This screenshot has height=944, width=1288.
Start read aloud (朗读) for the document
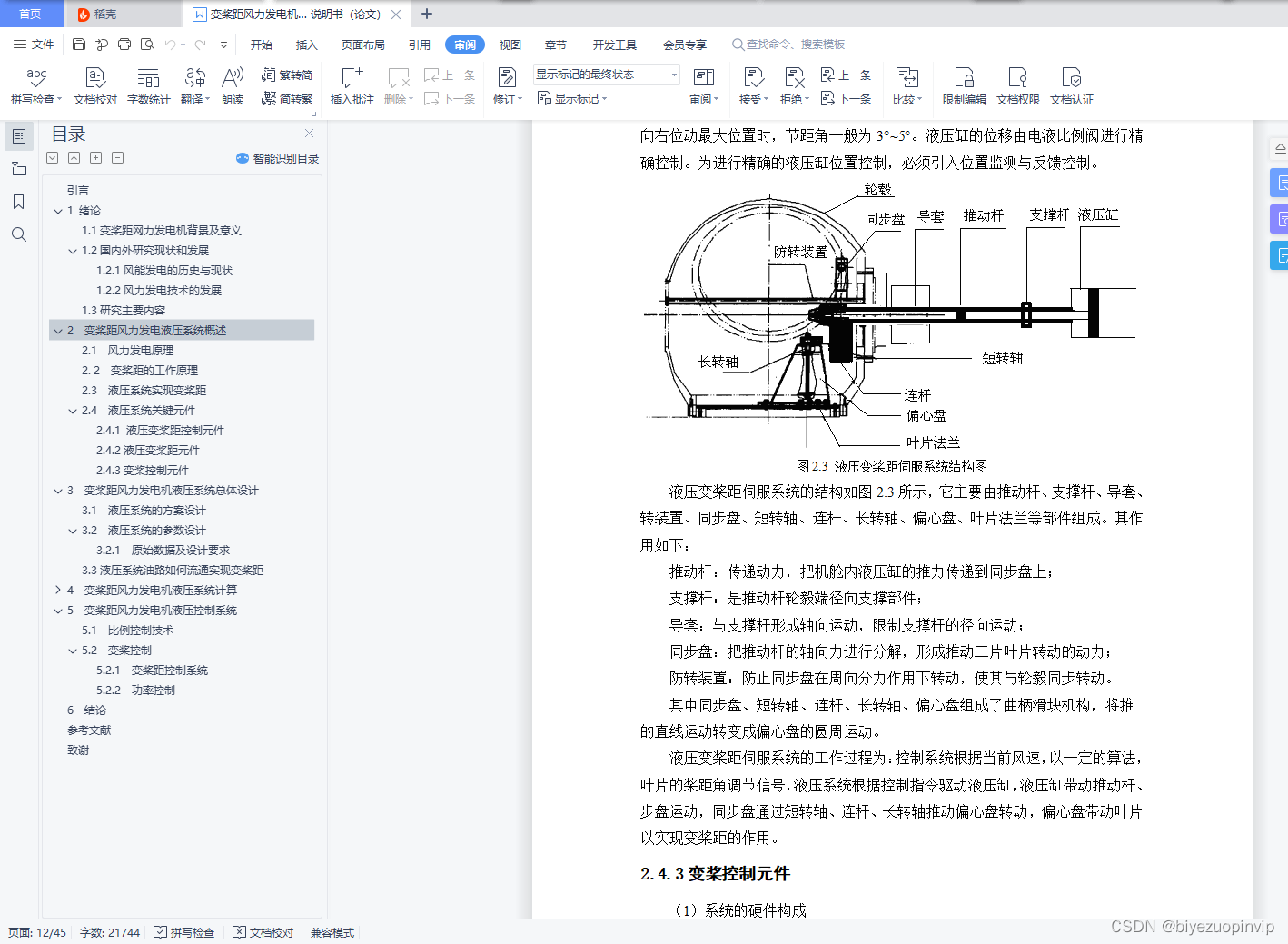(232, 85)
